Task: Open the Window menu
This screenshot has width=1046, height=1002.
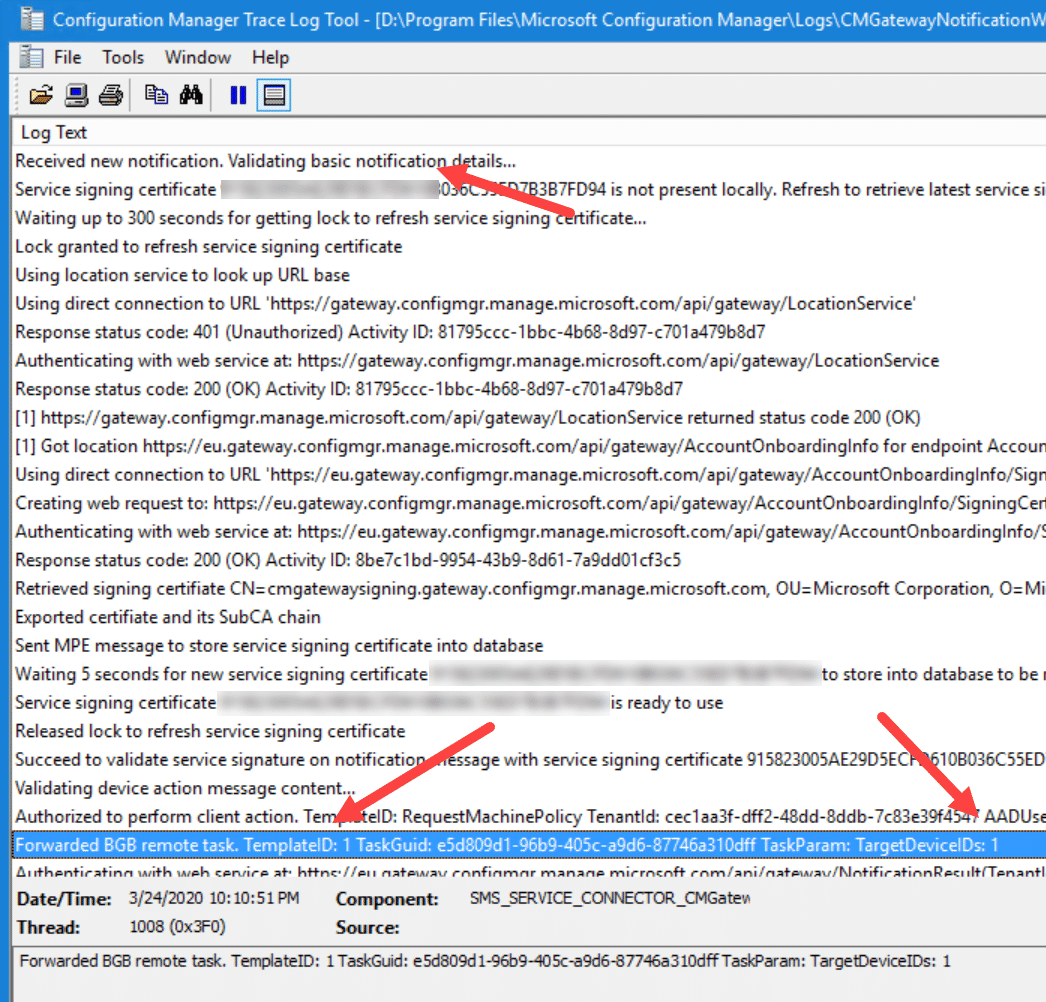Action: click(198, 57)
